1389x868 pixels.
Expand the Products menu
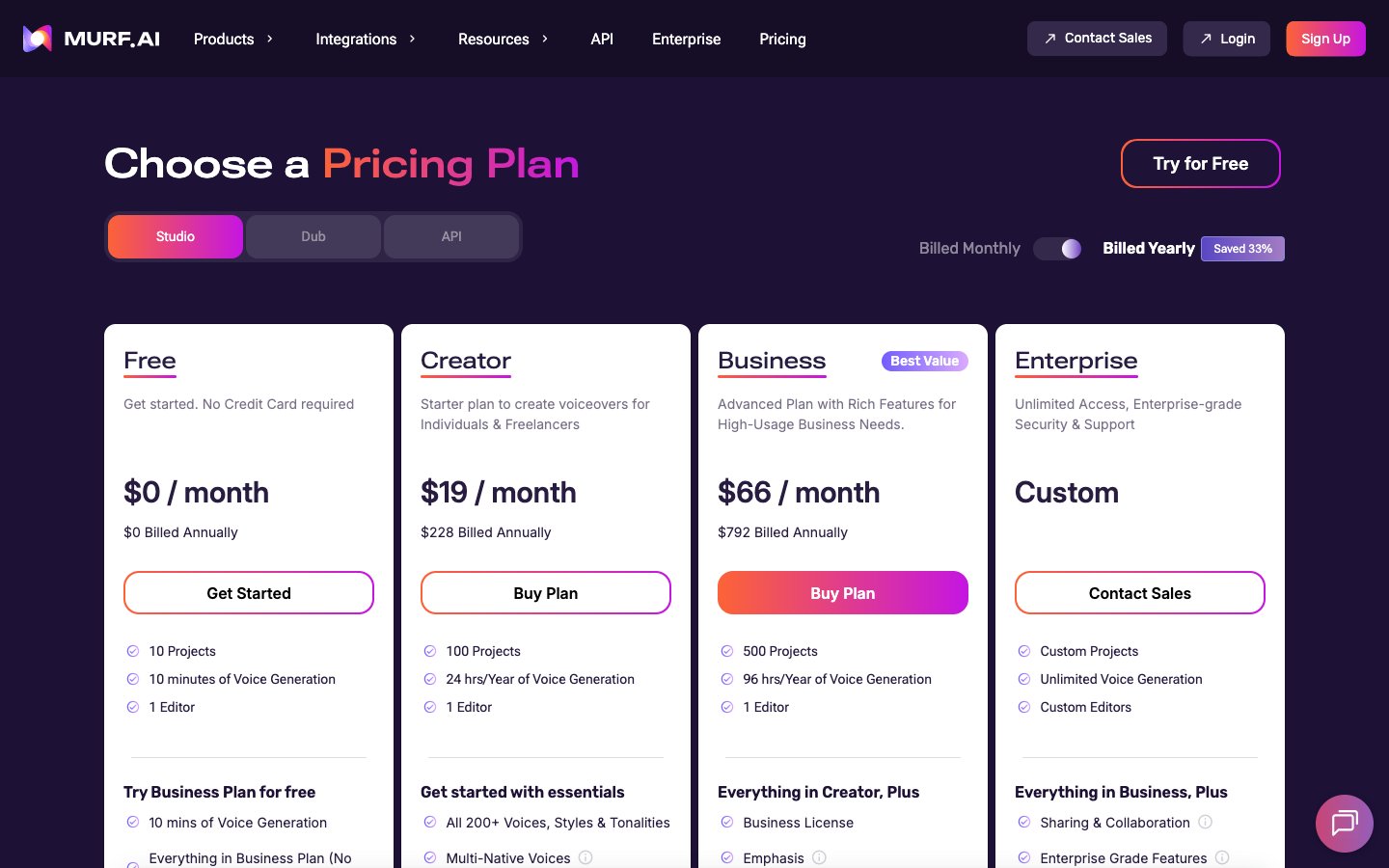[x=233, y=39]
